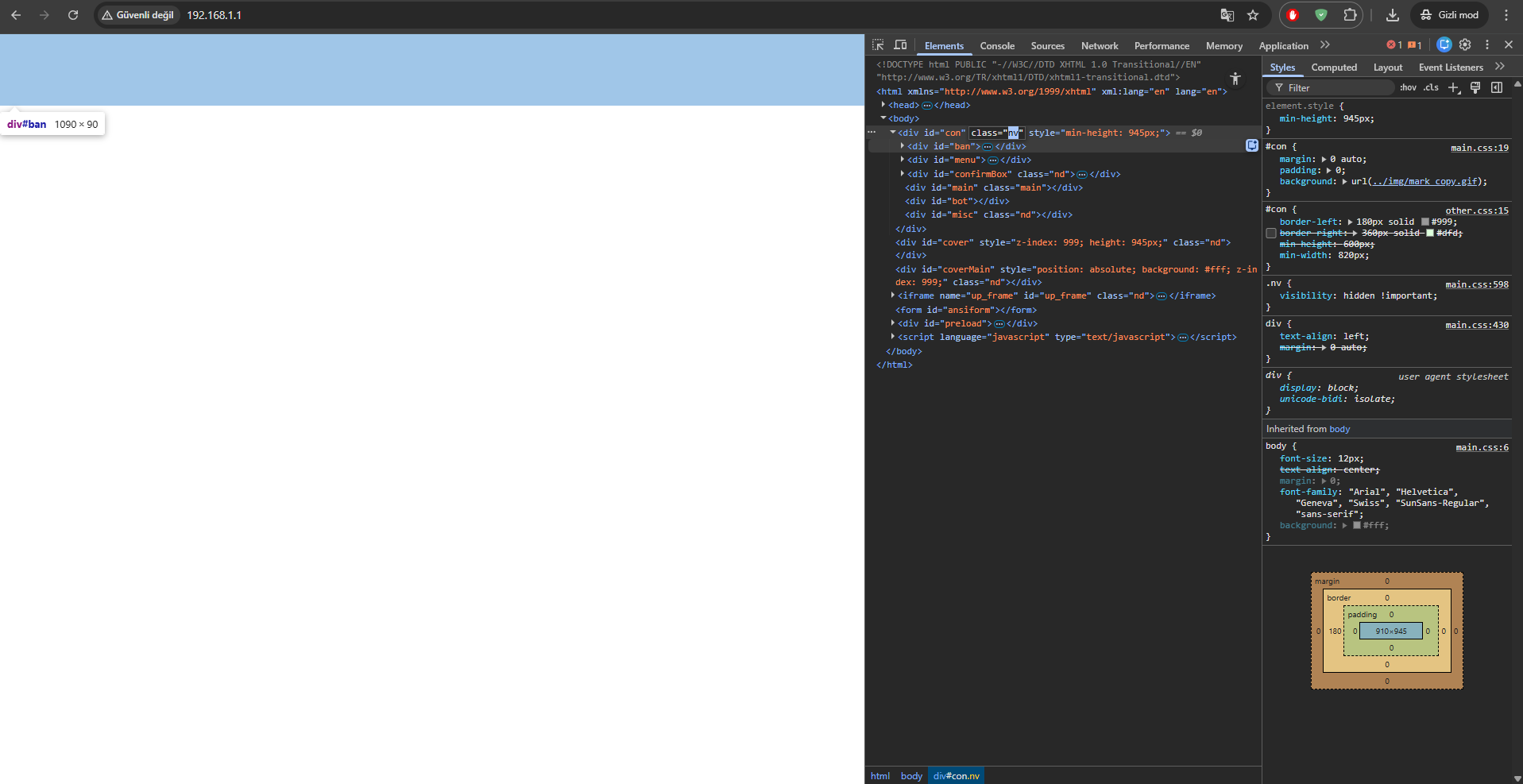
Task: Click the #fff body background color swatch
Action: coord(1357,525)
